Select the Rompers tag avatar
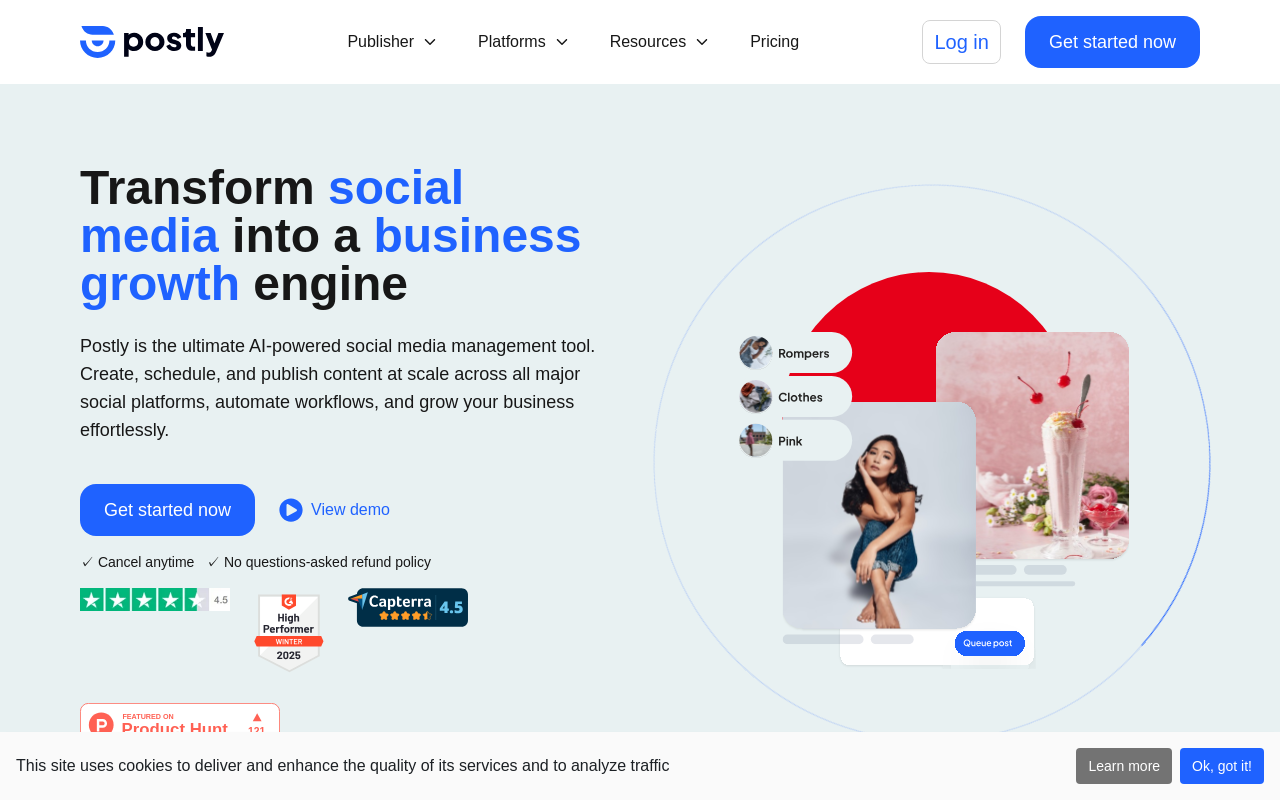Image resolution: width=1280 pixels, height=800 pixels. [756, 353]
